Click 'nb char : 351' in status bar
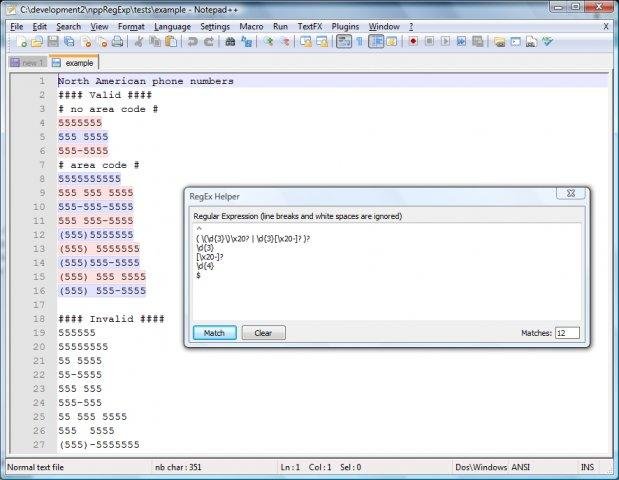Viewport: 619px width, 480px height. [178, 467]
